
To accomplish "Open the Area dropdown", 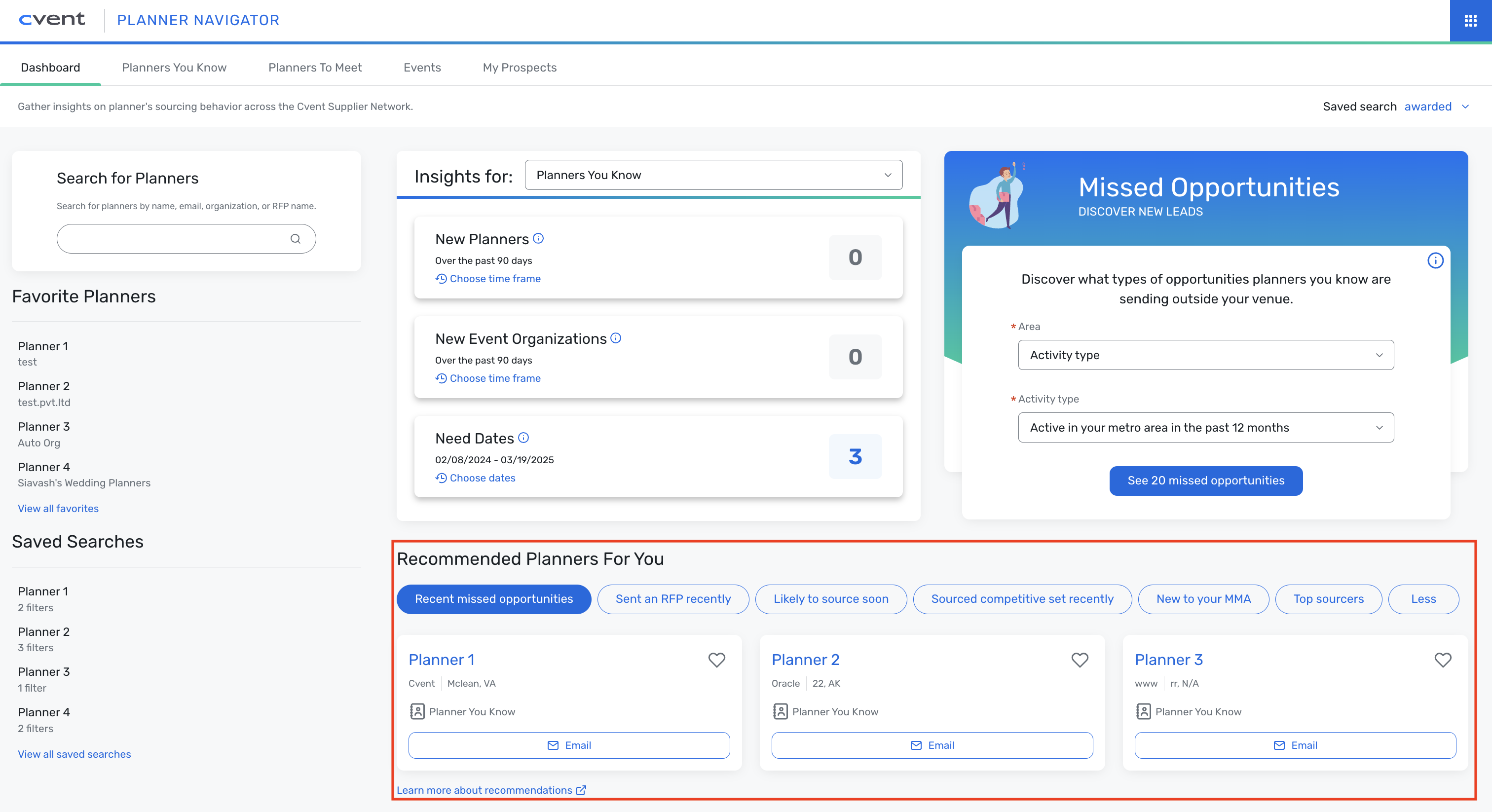I will pyautogui.click(x=1206, y=355).
